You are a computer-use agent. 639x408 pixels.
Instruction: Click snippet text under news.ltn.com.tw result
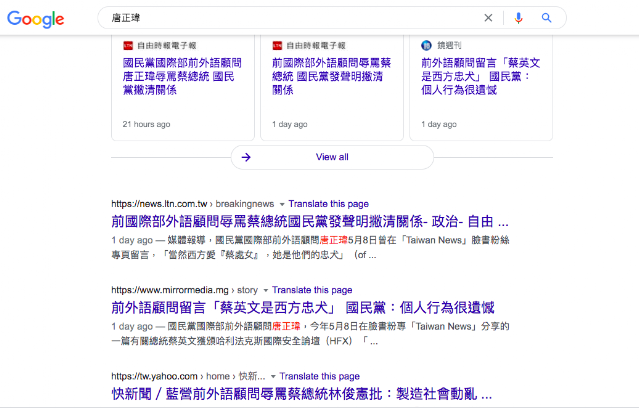(310, 247)
